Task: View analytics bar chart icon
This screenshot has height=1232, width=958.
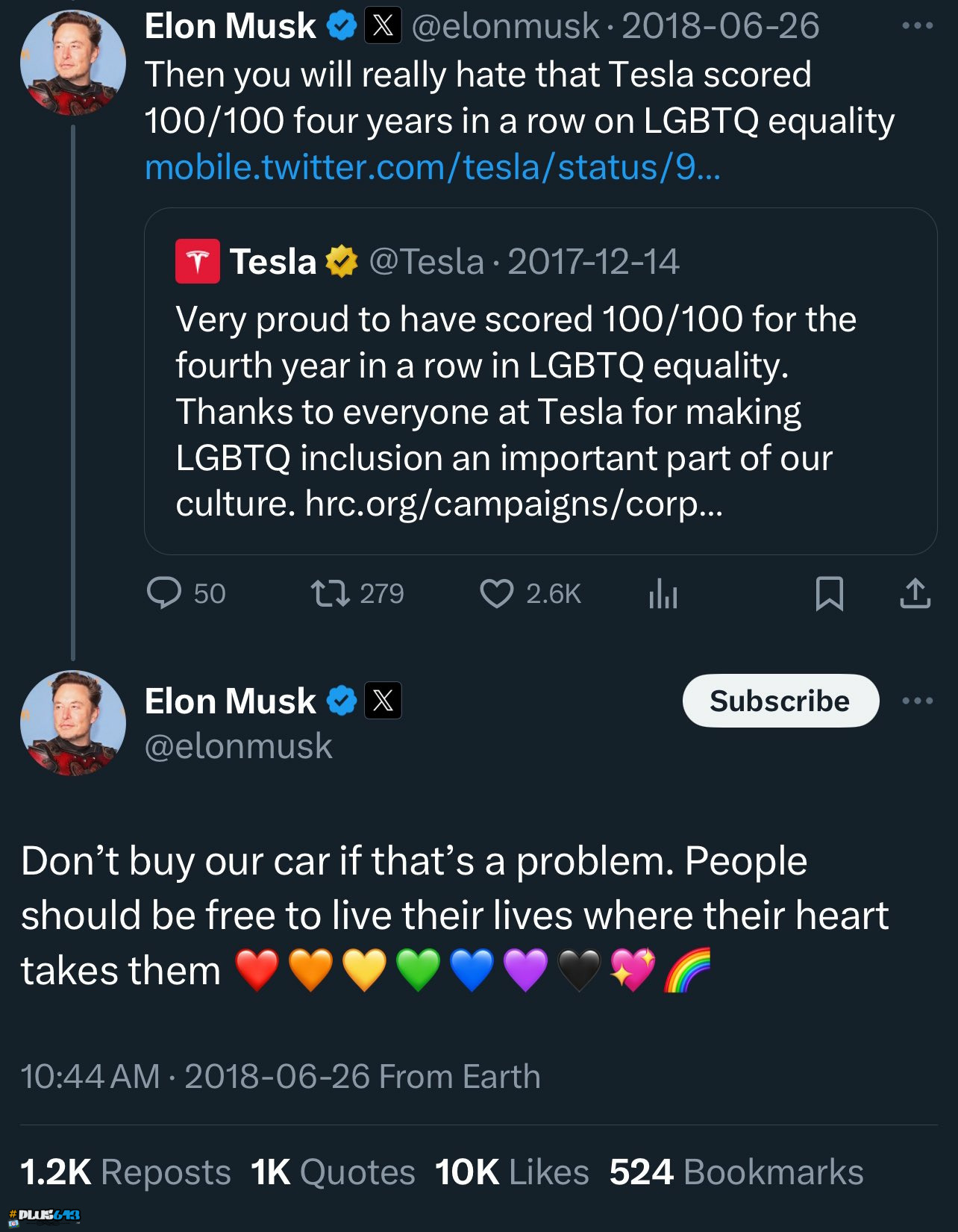Action: click(663, 594)
